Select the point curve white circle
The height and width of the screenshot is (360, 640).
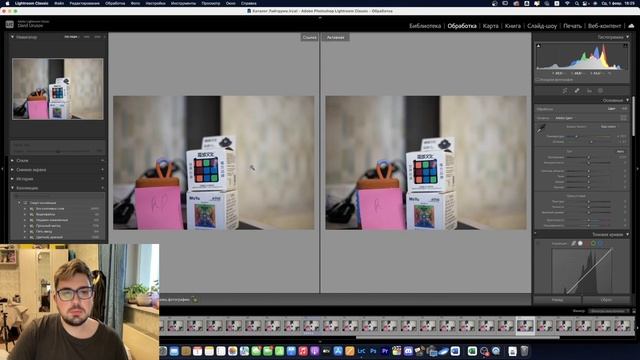580,243
